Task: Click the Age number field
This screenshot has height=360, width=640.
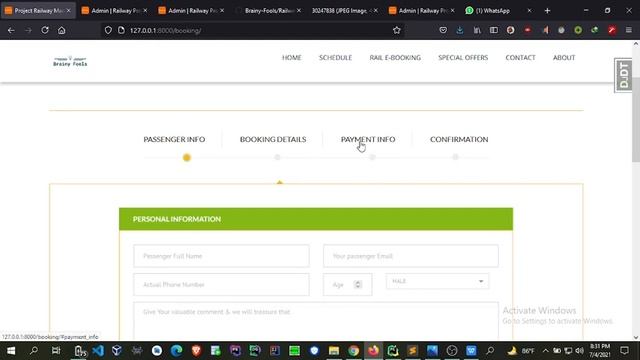Action: coord(347,284)
